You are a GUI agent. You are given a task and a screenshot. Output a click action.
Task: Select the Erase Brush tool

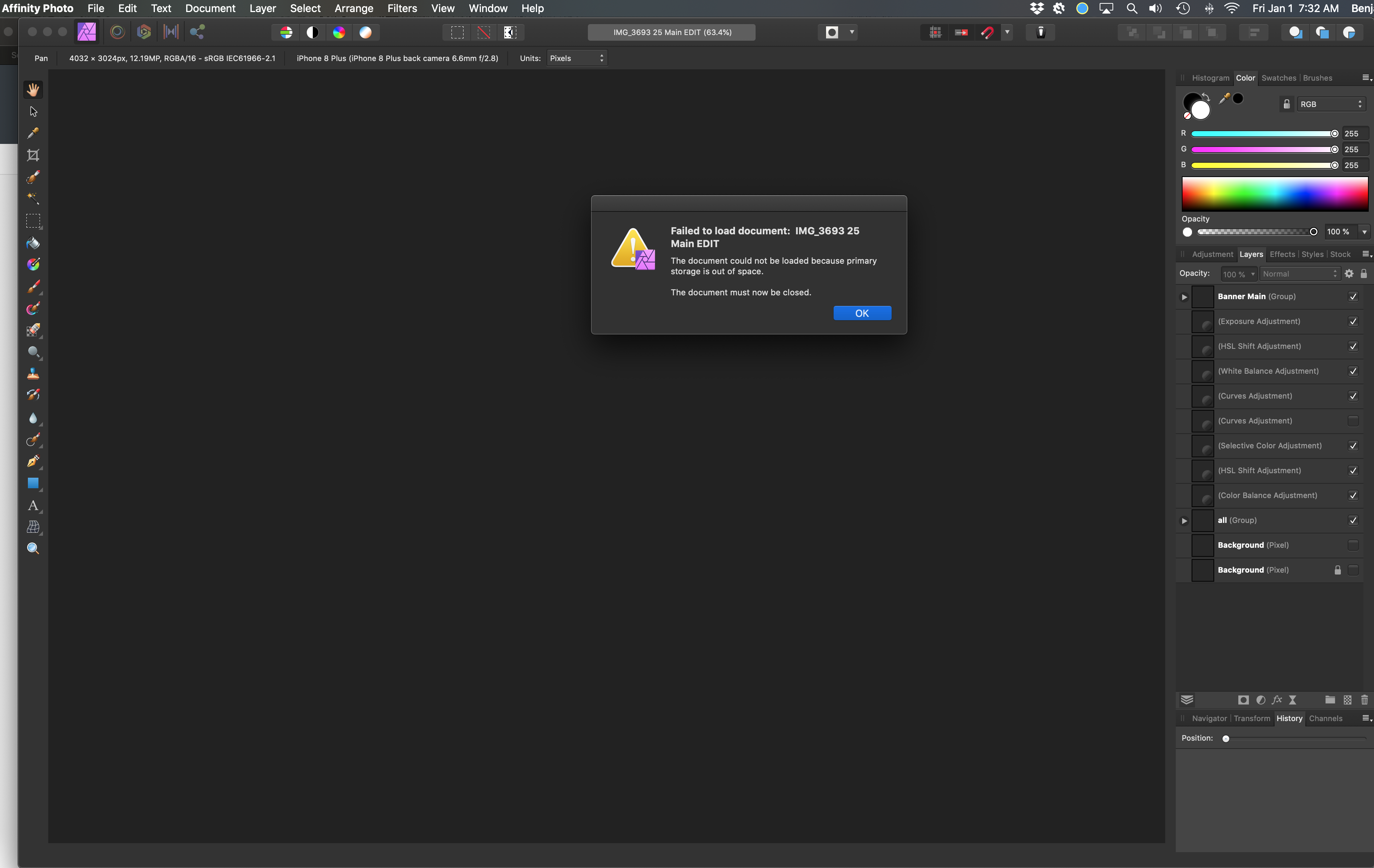[x=33, y=330]
